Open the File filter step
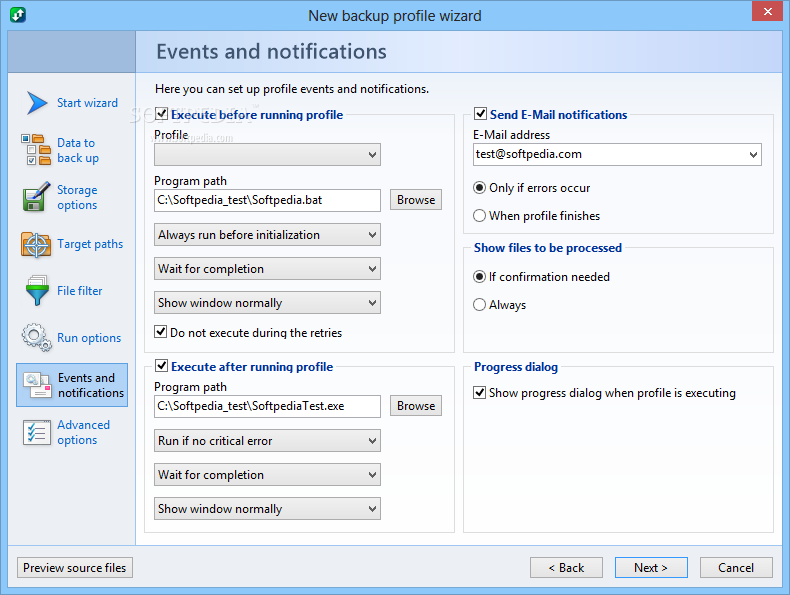The image size is (790, 595). tap(80, 291)
